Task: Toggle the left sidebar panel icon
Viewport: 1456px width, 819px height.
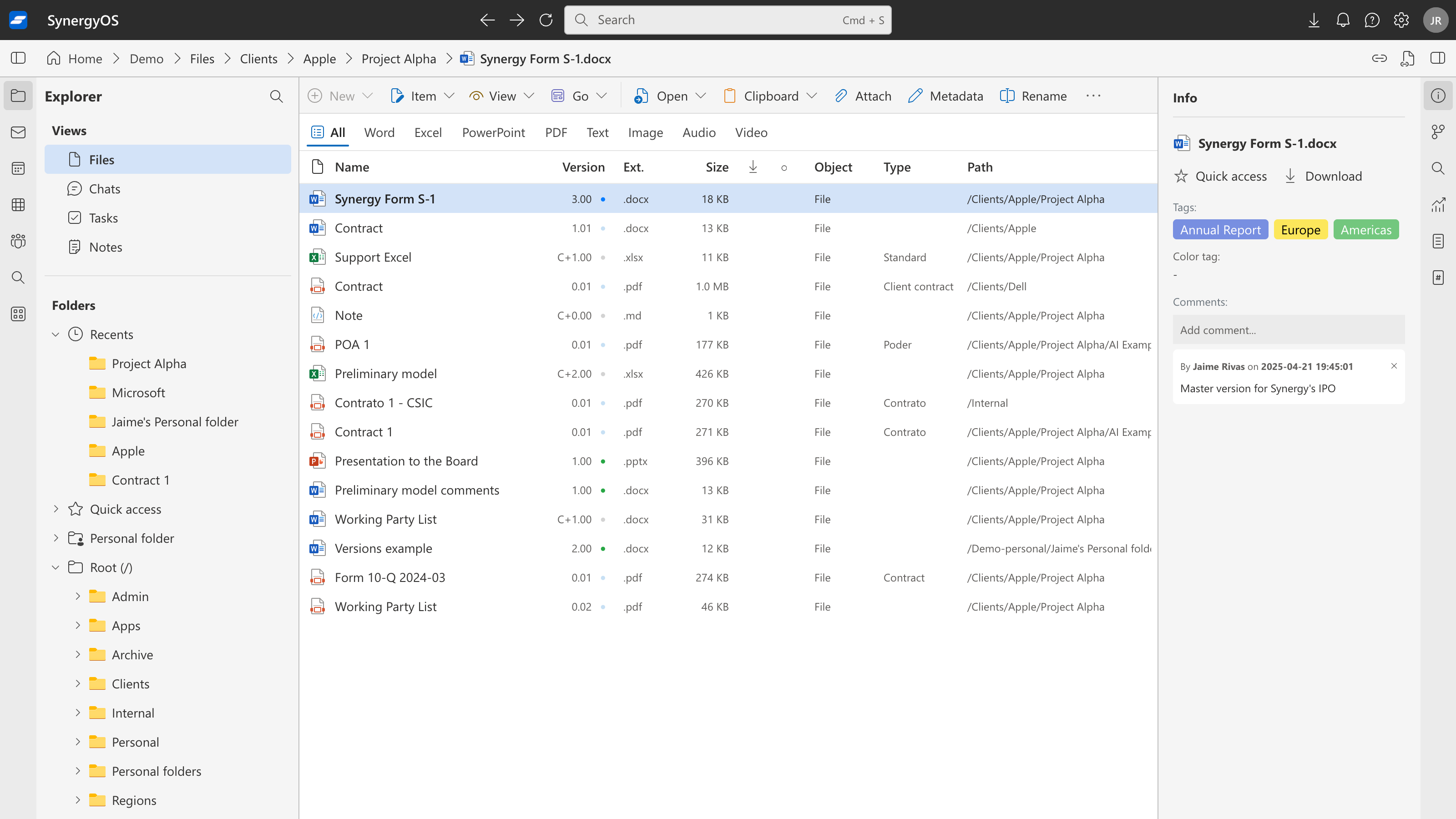Action: pos(18,58)
